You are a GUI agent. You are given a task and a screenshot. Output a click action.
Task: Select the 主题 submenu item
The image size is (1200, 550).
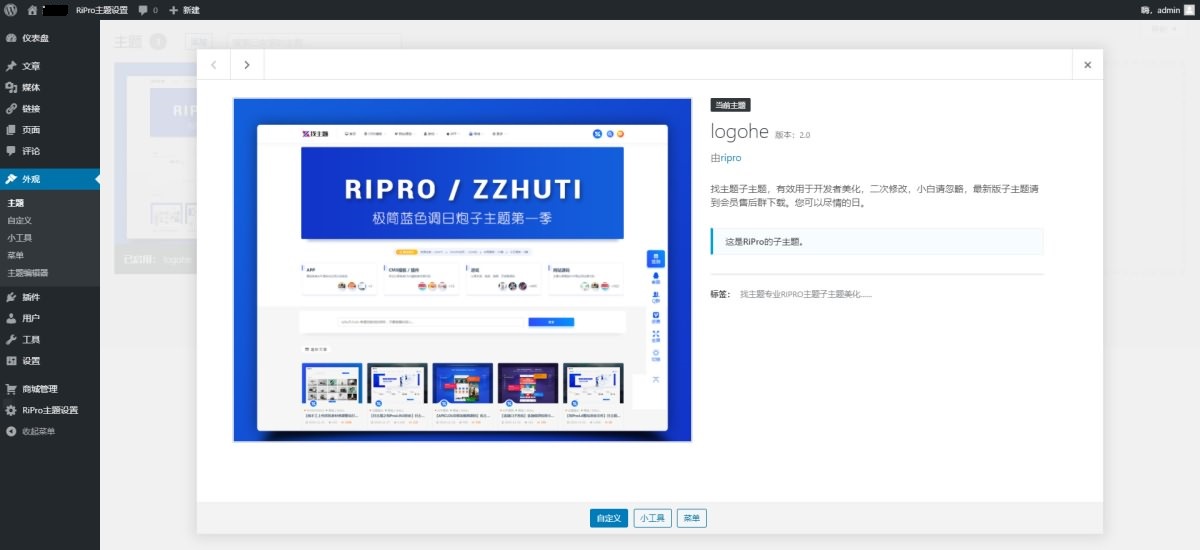pos(15,203)
